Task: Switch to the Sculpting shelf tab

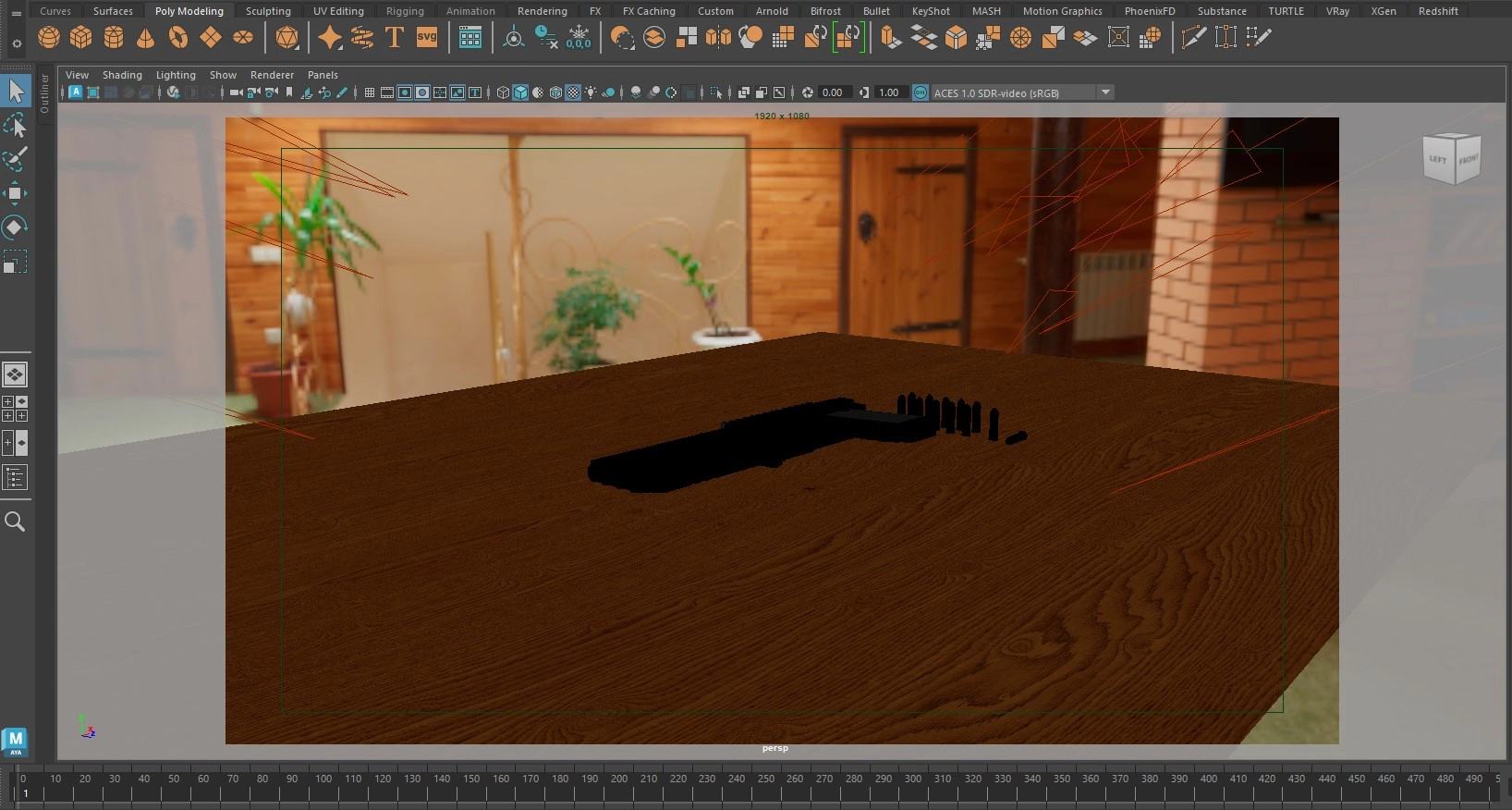Action: tap(268, 11)
